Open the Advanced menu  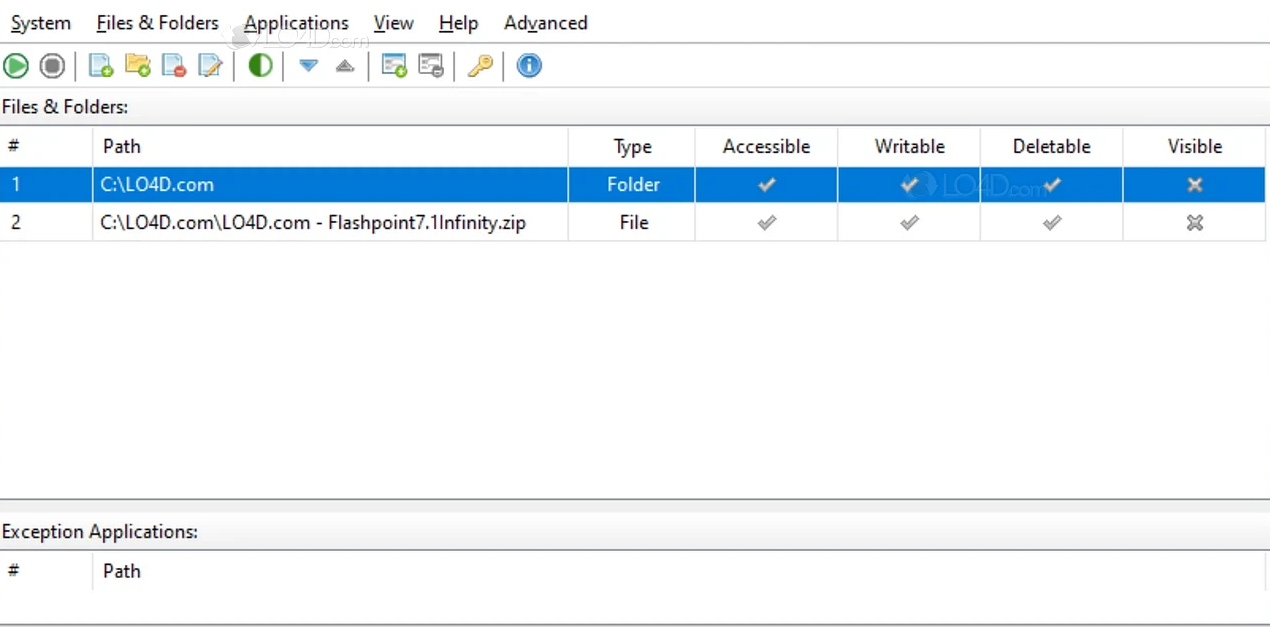[x=545, y=22]
